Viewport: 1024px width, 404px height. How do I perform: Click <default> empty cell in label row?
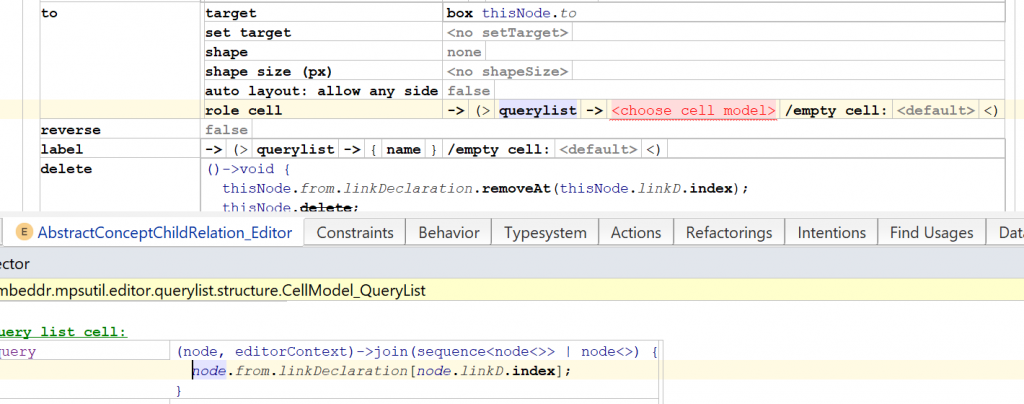pos(596,149)
